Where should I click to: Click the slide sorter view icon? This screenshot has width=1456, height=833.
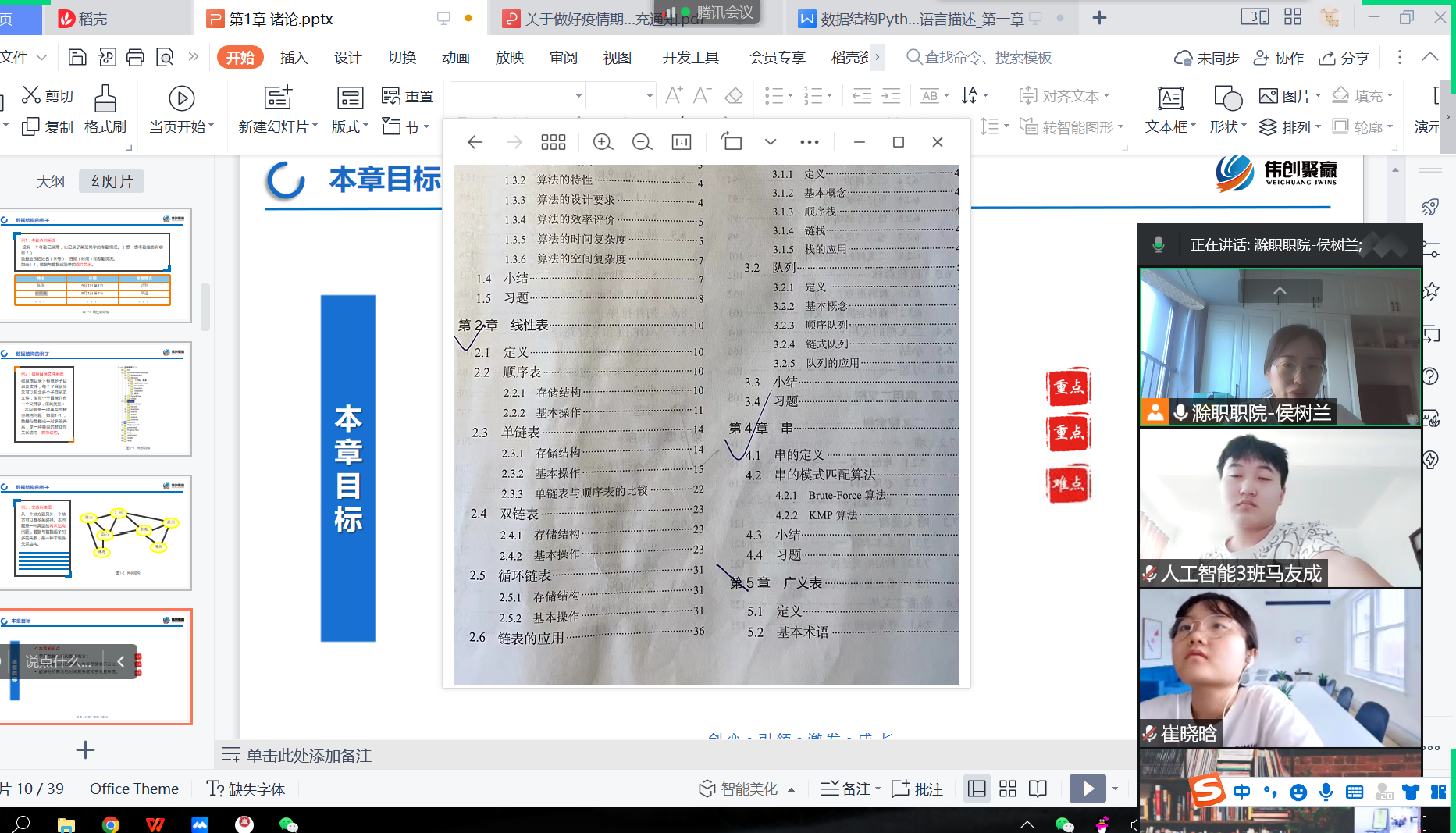[1008, 789]
